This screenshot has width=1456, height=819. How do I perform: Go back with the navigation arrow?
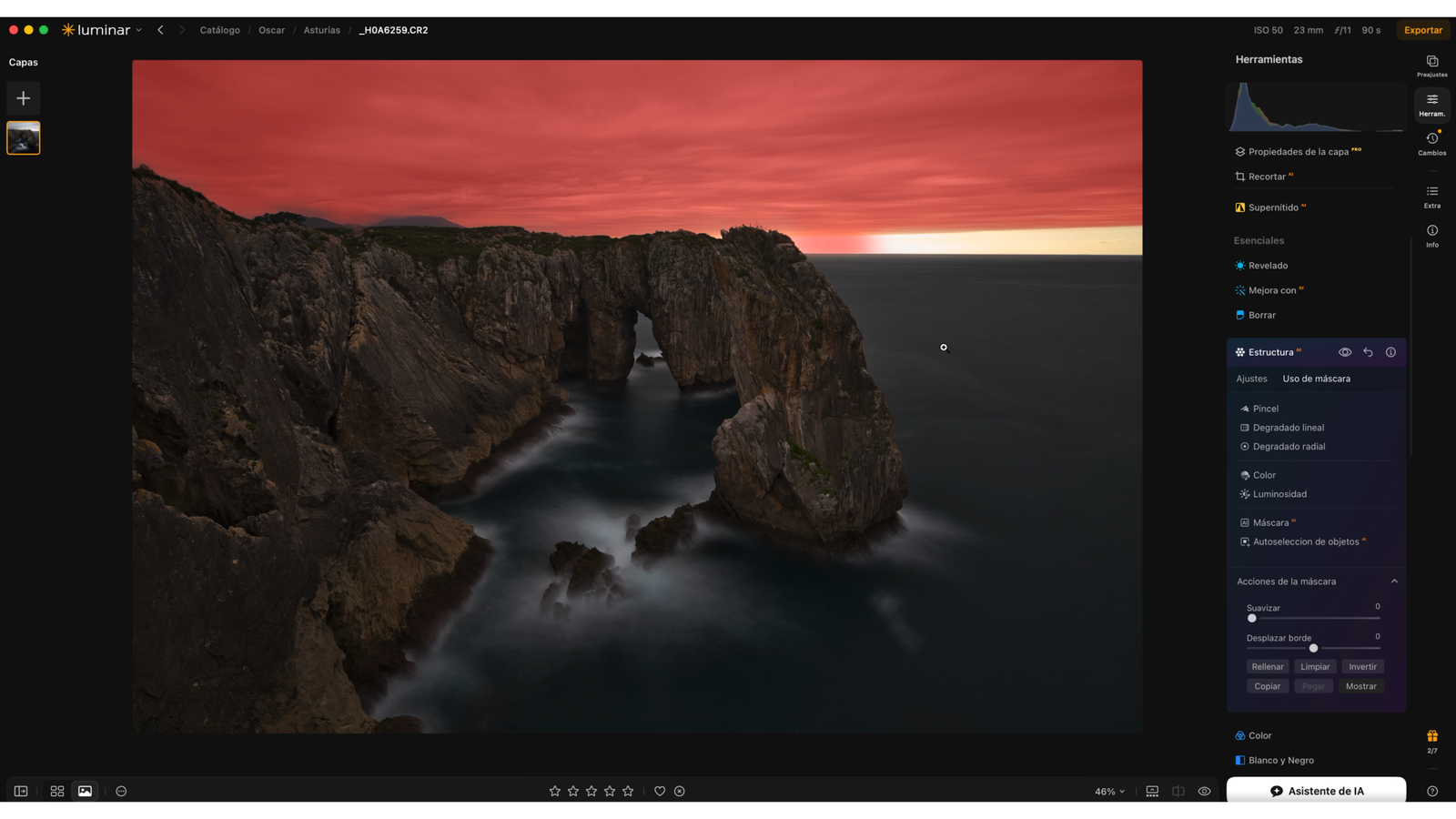[x=160, y=30]
